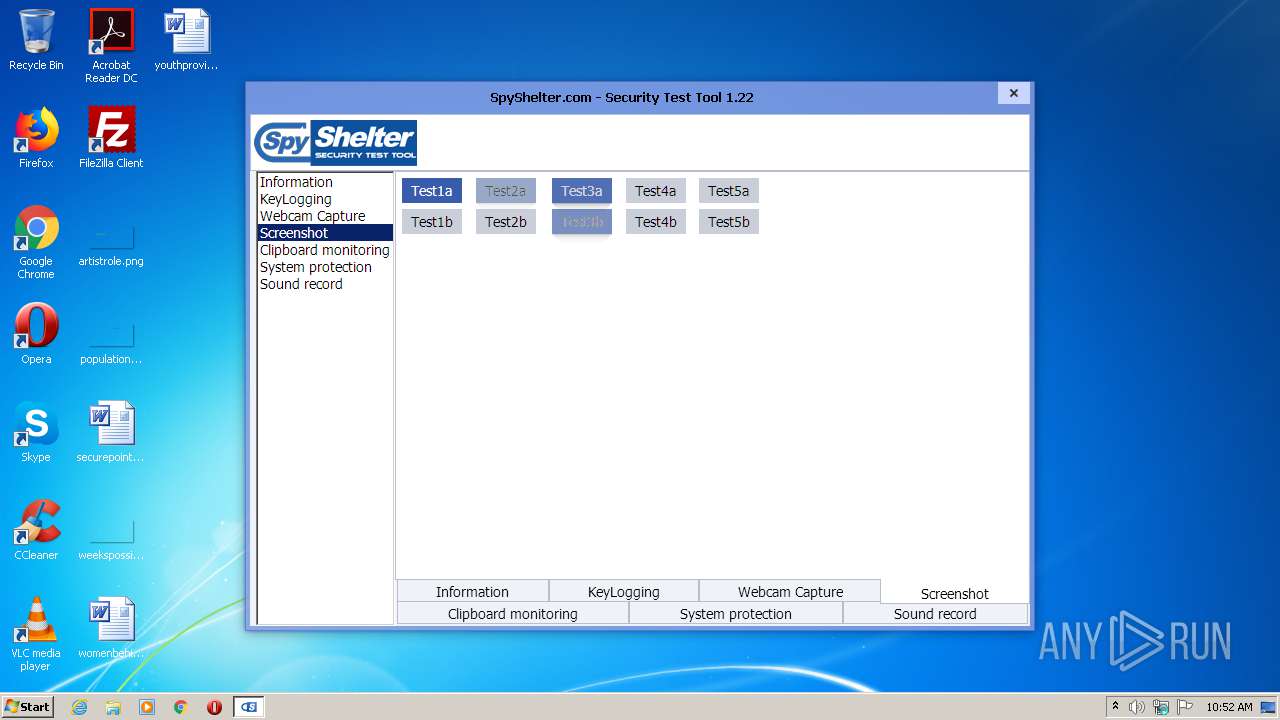
Task: Run screenshot Test5a
Action: (729, 191)
